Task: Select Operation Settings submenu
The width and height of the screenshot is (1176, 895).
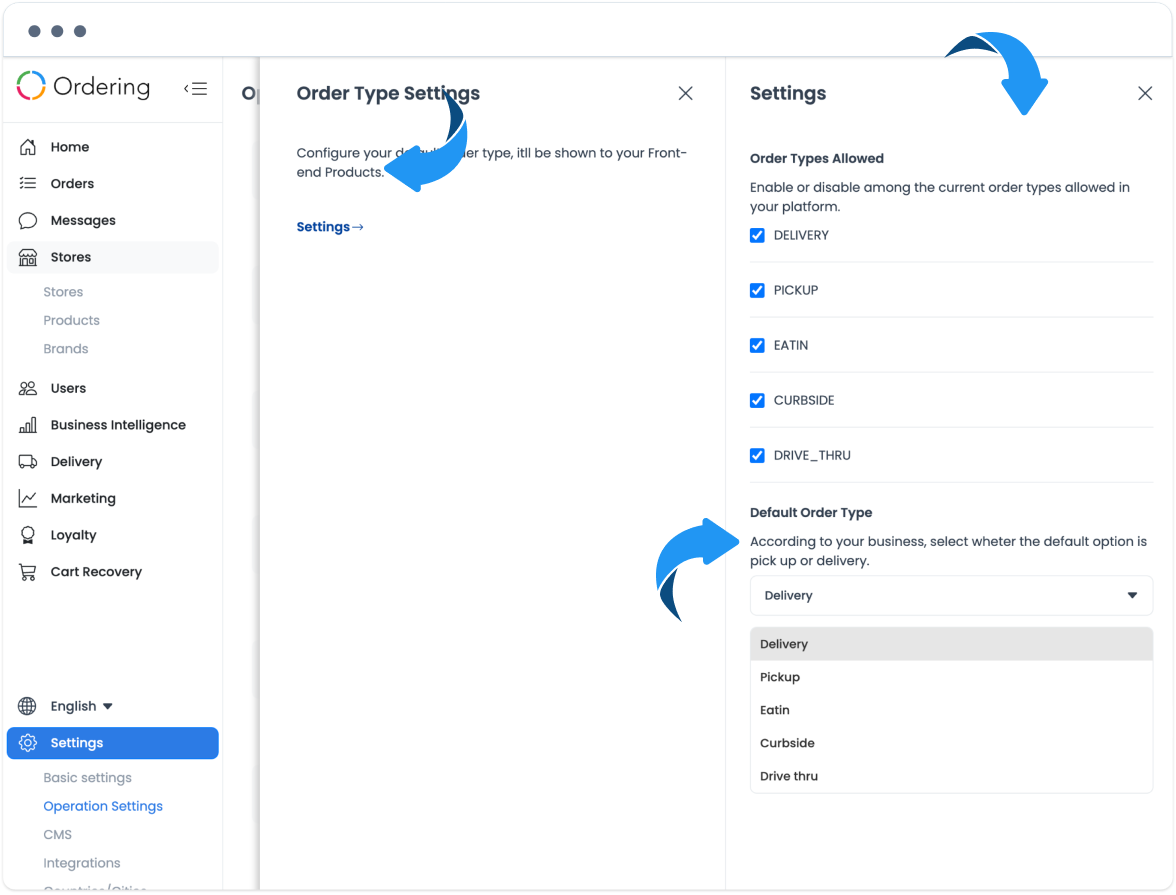Action: coord(103,806)
